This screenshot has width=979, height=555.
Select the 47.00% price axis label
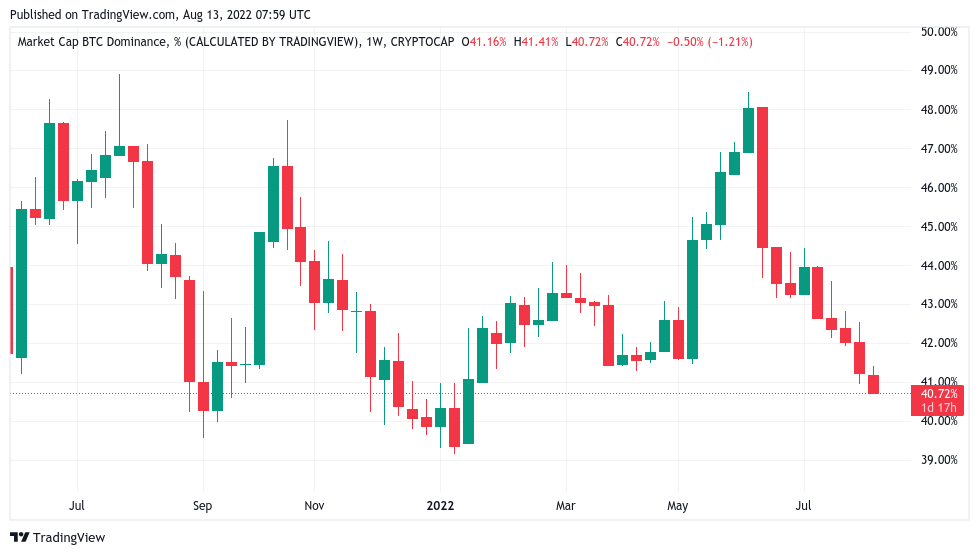point(939,149)
